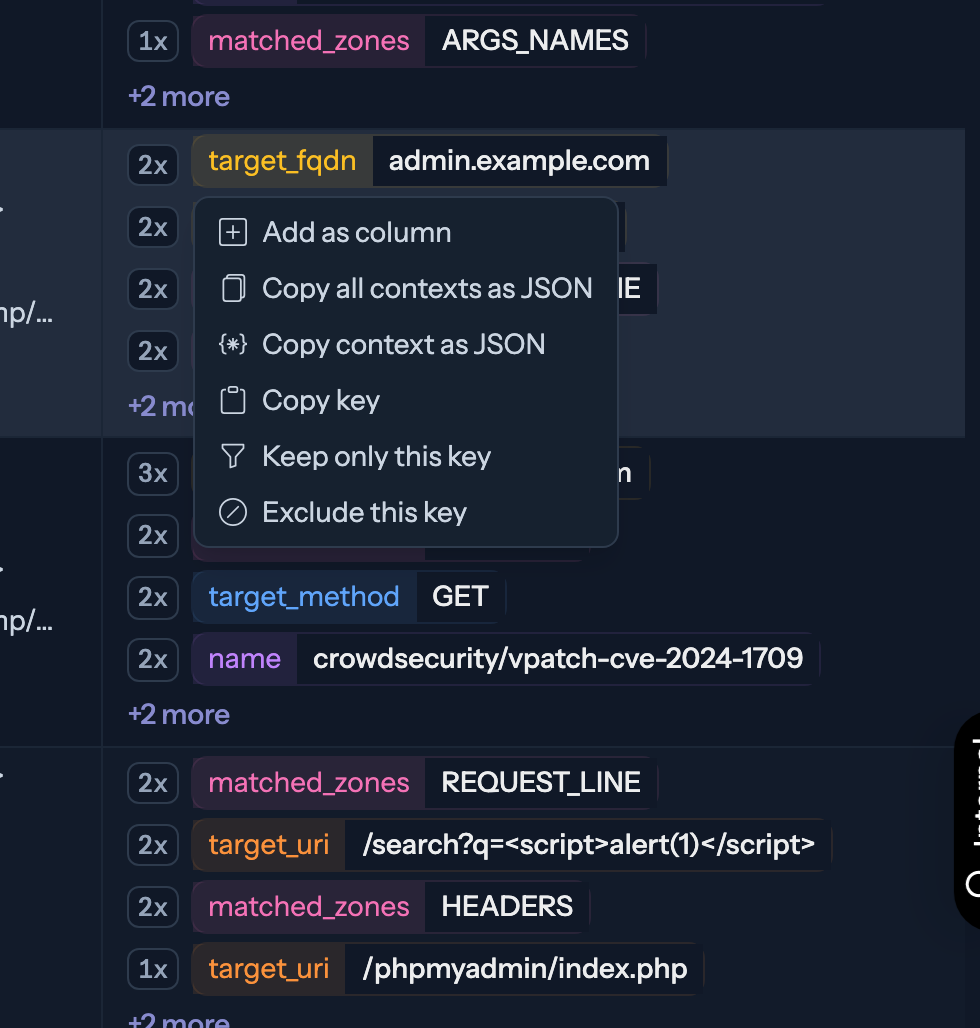Viewport: 980px width, 1028px height.
Task: Click 2x count badge beside target_fqdn
Action: coord(153,165)
